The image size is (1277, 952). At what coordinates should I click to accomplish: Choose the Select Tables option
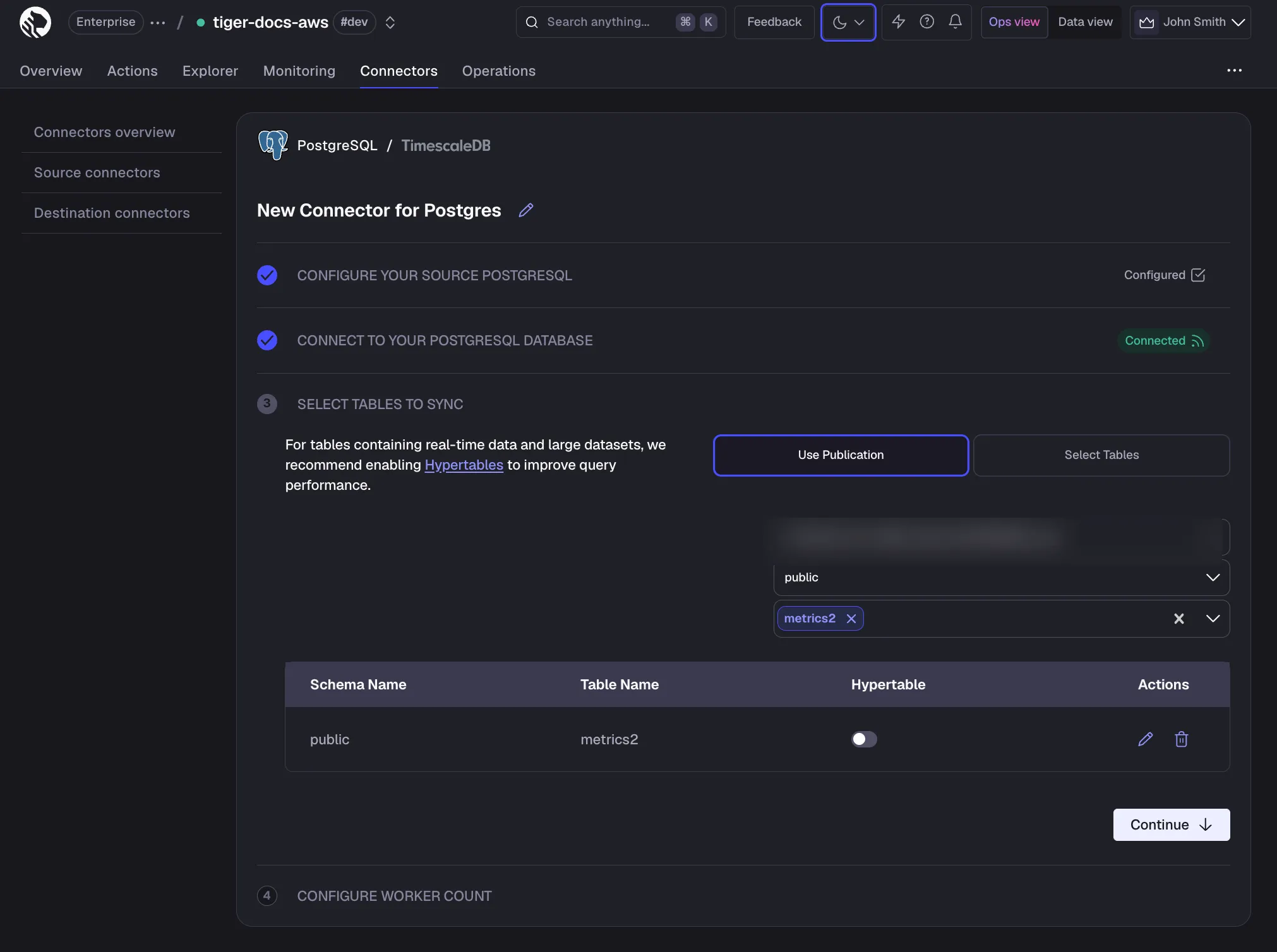(x=1101, y=455)
